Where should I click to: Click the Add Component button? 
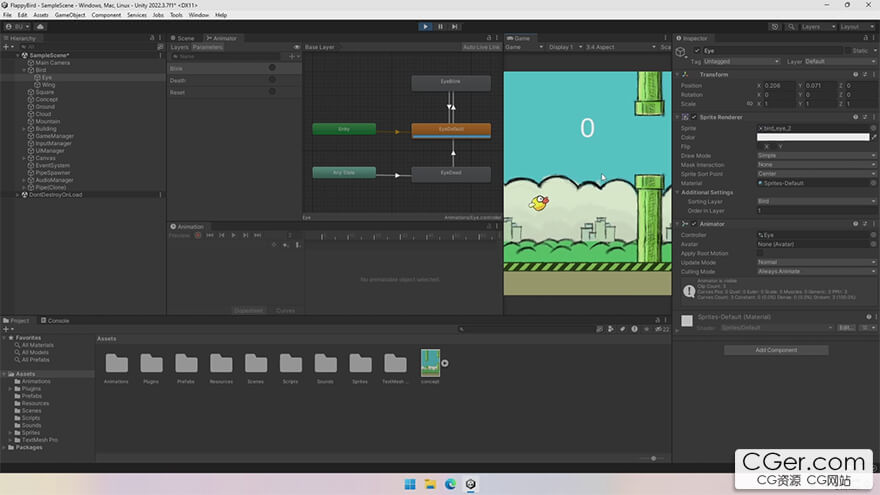775,350
